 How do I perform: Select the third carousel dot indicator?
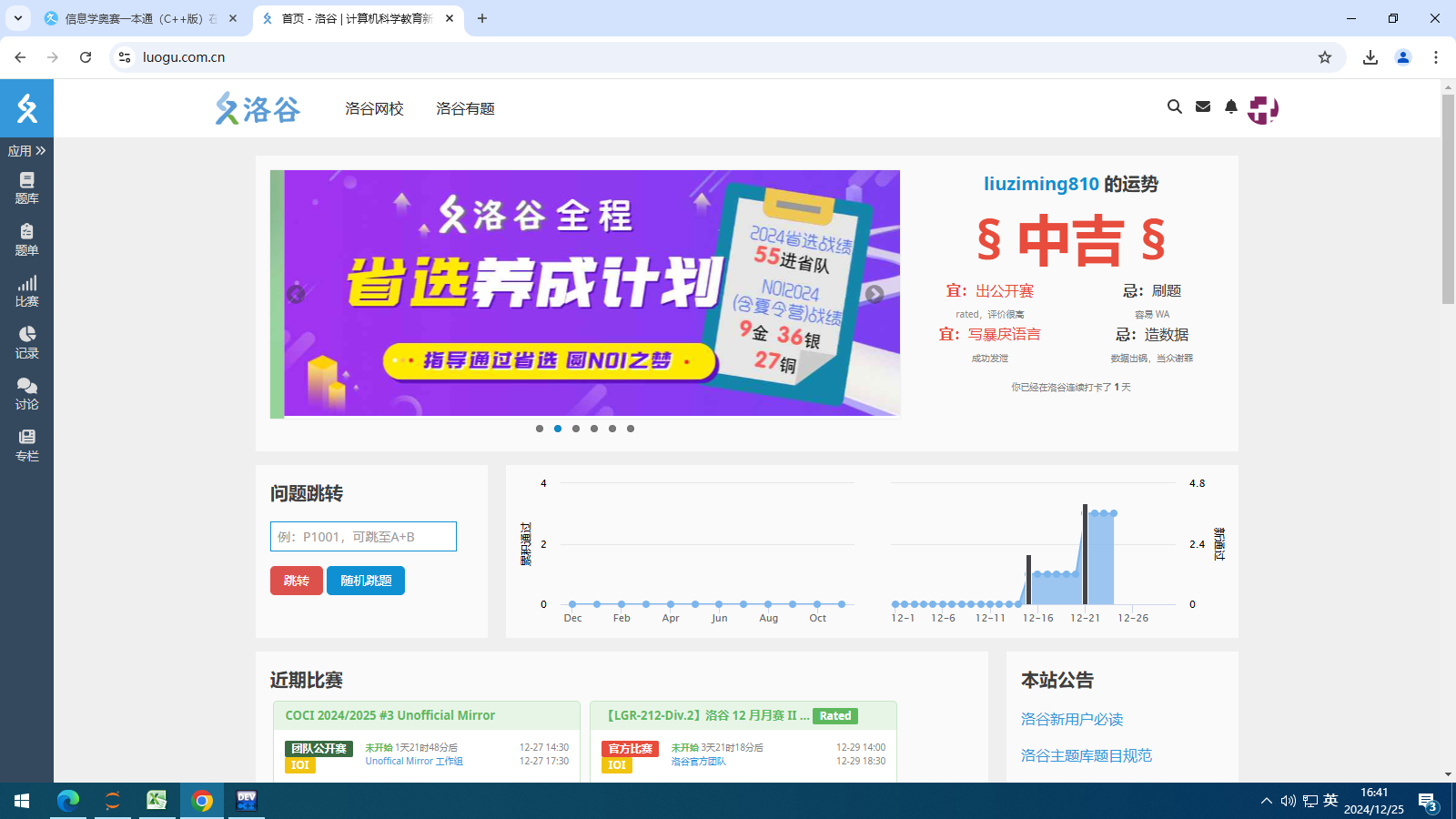(x=576, y=429)
